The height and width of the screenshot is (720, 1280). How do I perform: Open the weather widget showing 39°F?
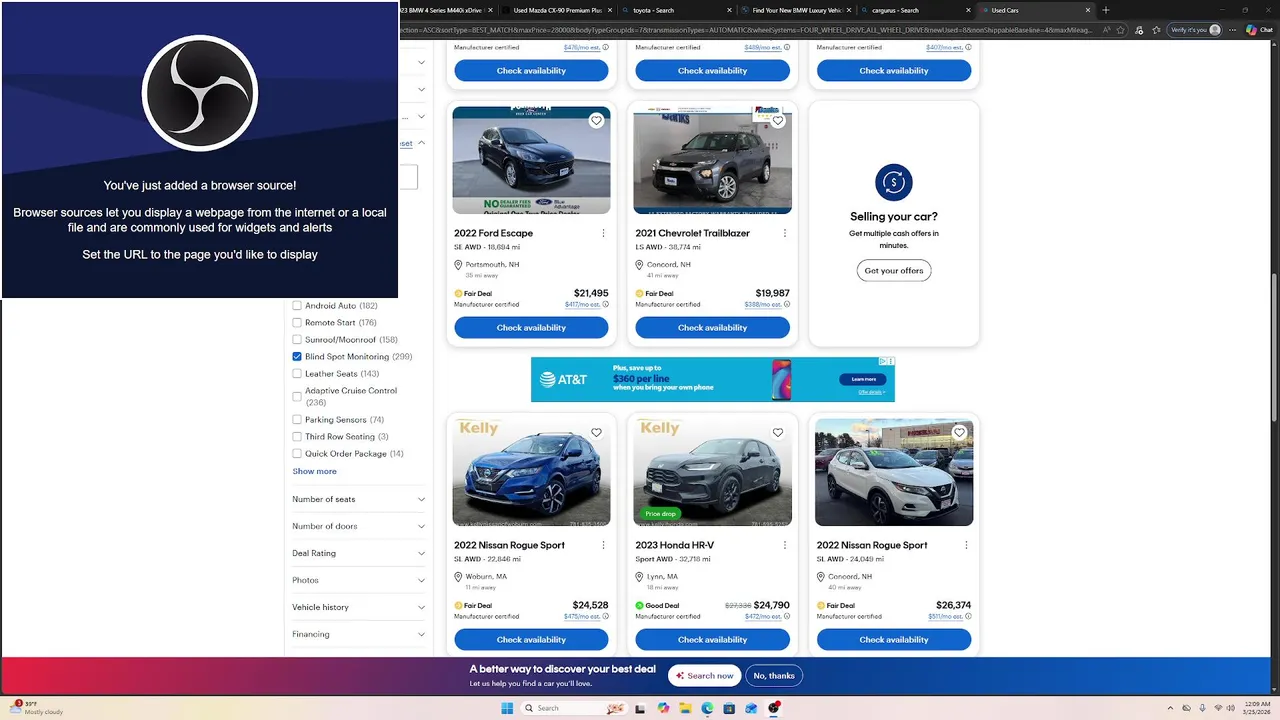[38, 708]
